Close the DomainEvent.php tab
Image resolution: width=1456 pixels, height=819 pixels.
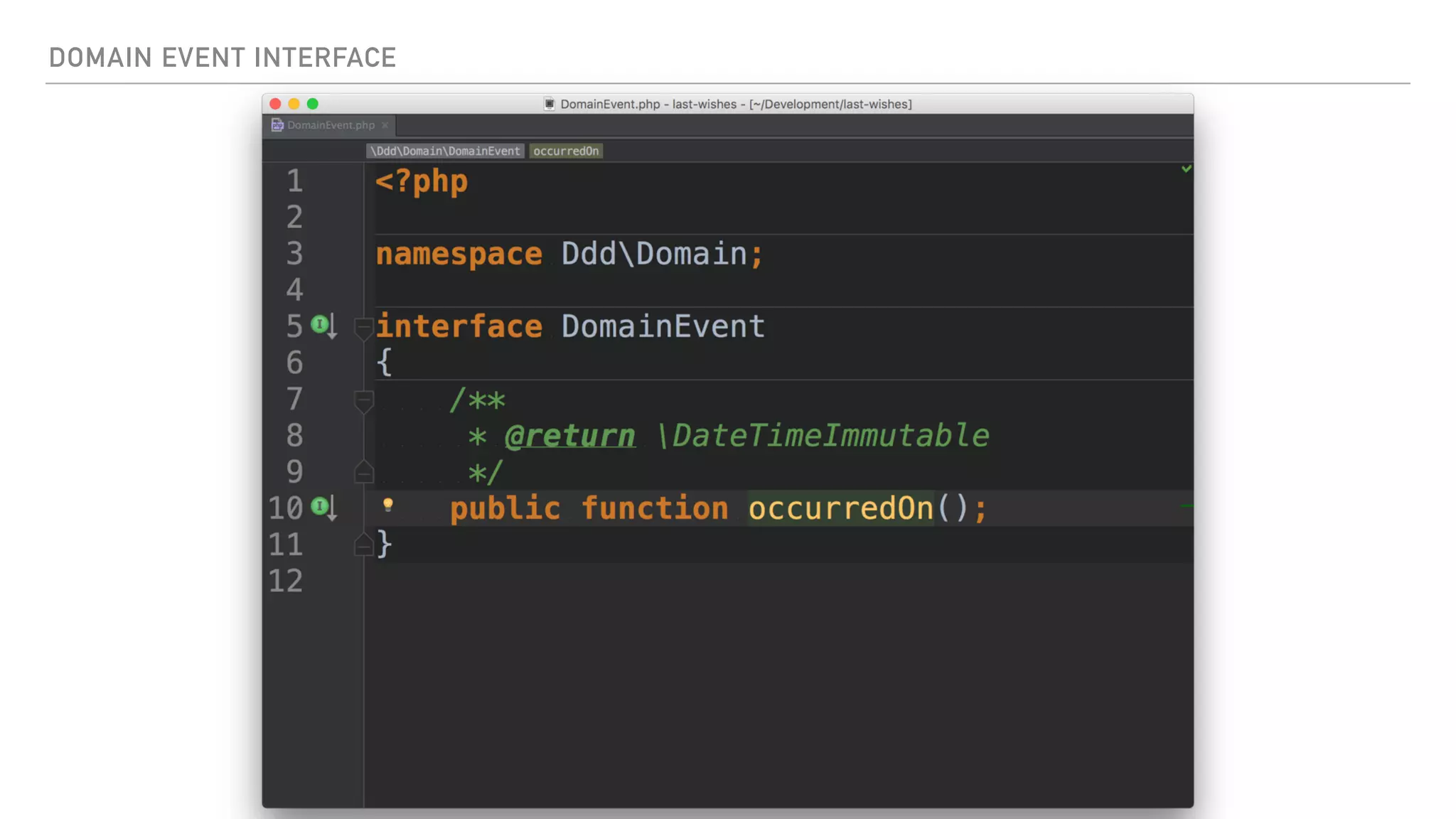[x=385, y=125]
